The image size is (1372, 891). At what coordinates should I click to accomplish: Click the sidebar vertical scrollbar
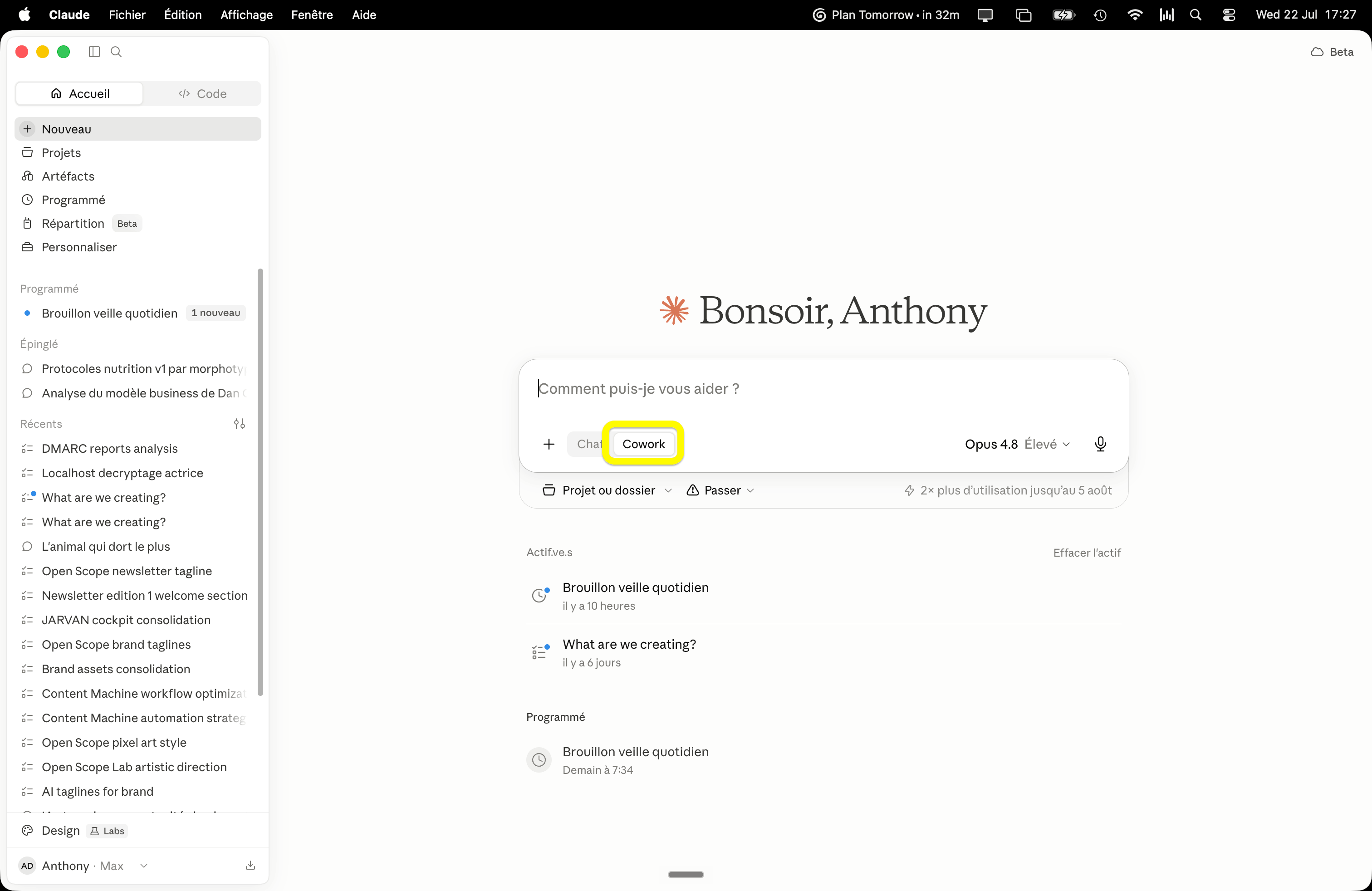tap(260, 482)
